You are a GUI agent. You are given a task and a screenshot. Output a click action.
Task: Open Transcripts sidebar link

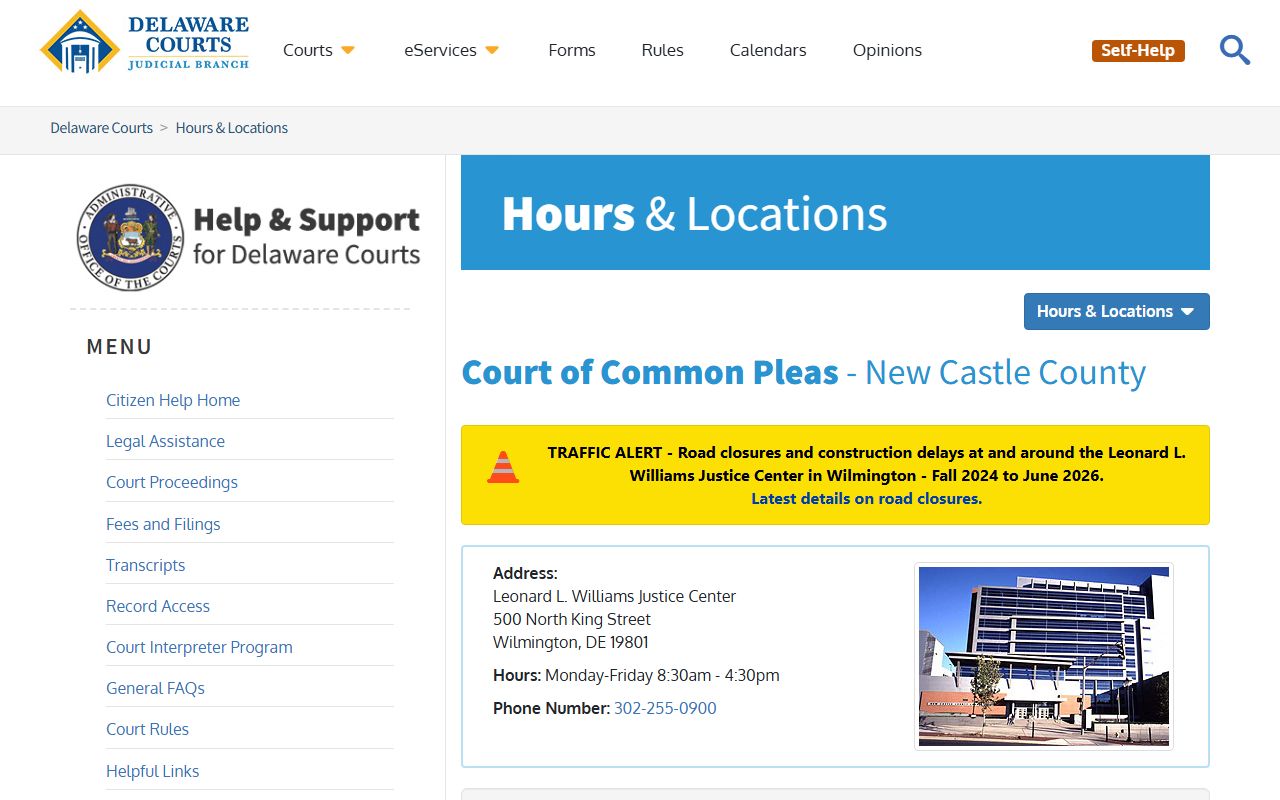[146, 565]
